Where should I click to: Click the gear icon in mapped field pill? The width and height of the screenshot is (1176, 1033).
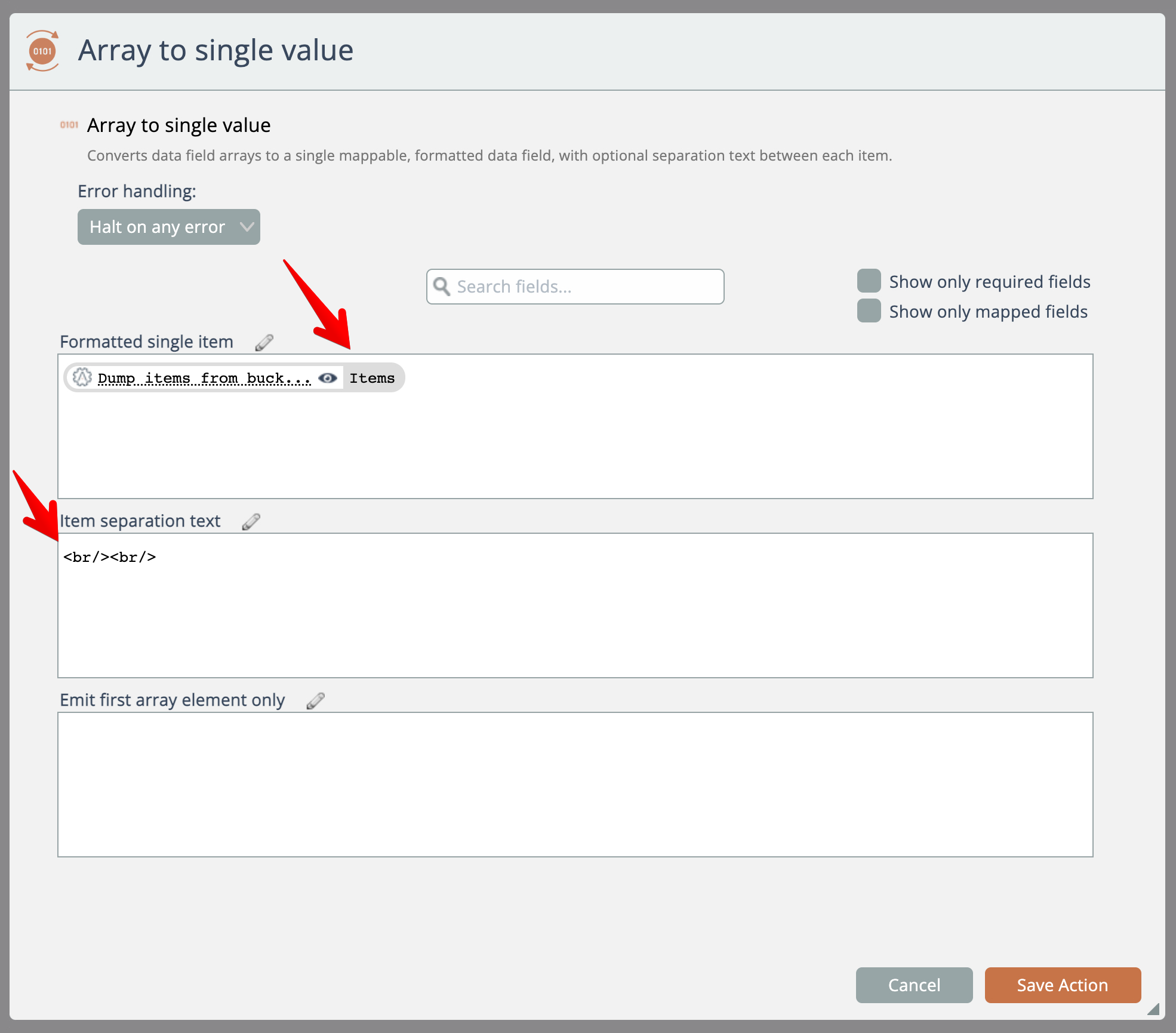point(82,377)
